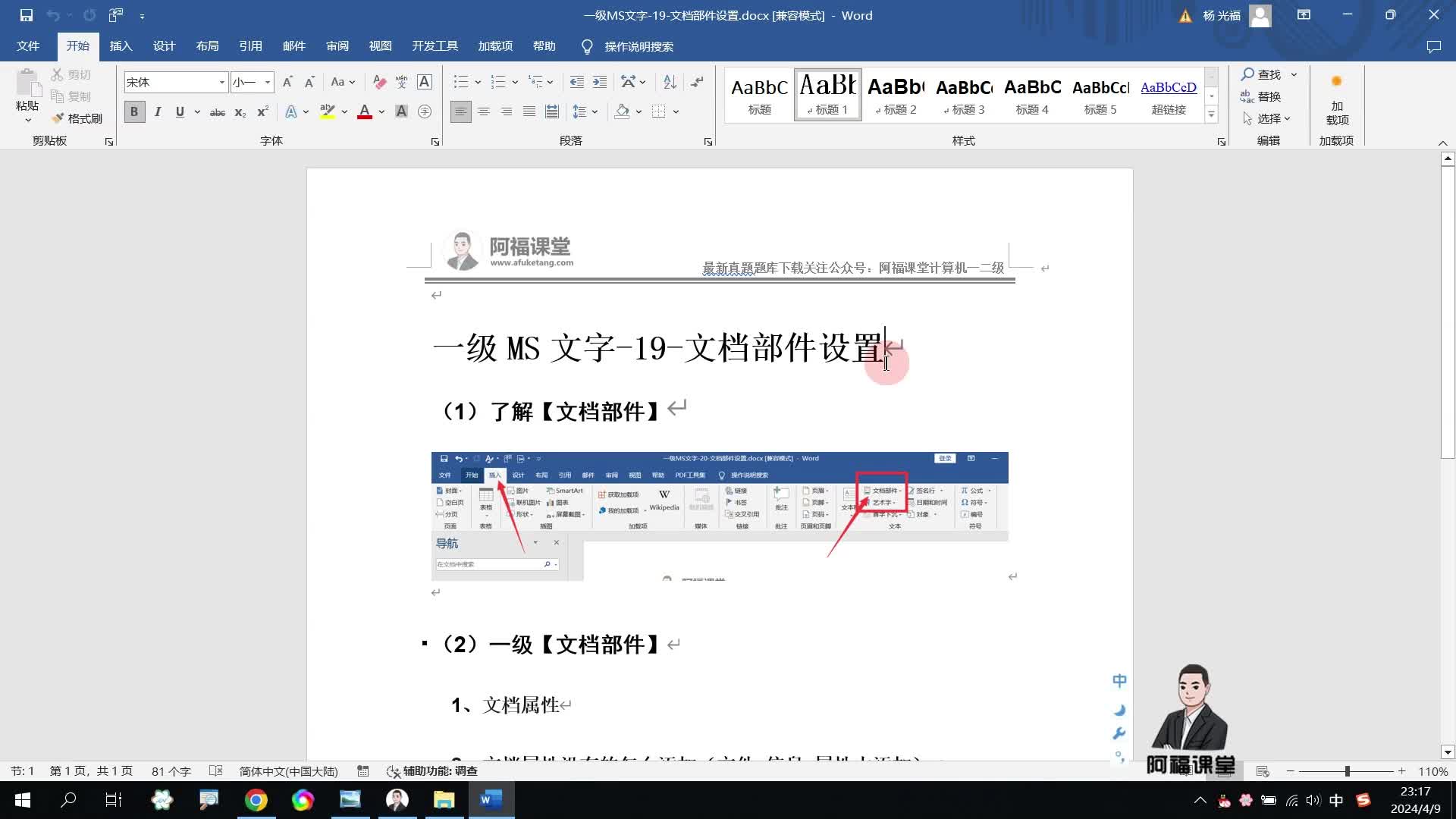Click the character border A icon
1456x819 pixels.
point(425,82)
